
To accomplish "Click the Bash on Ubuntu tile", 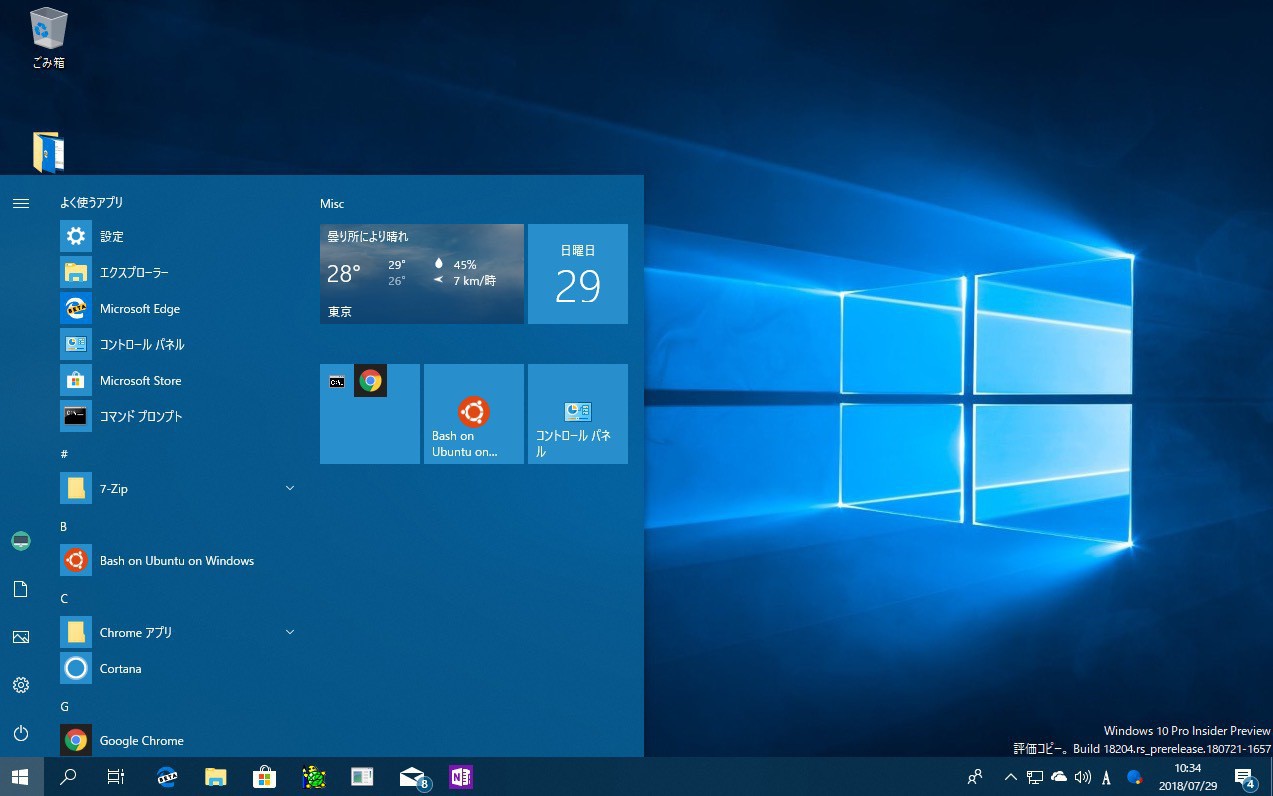I will coord(473,414).
